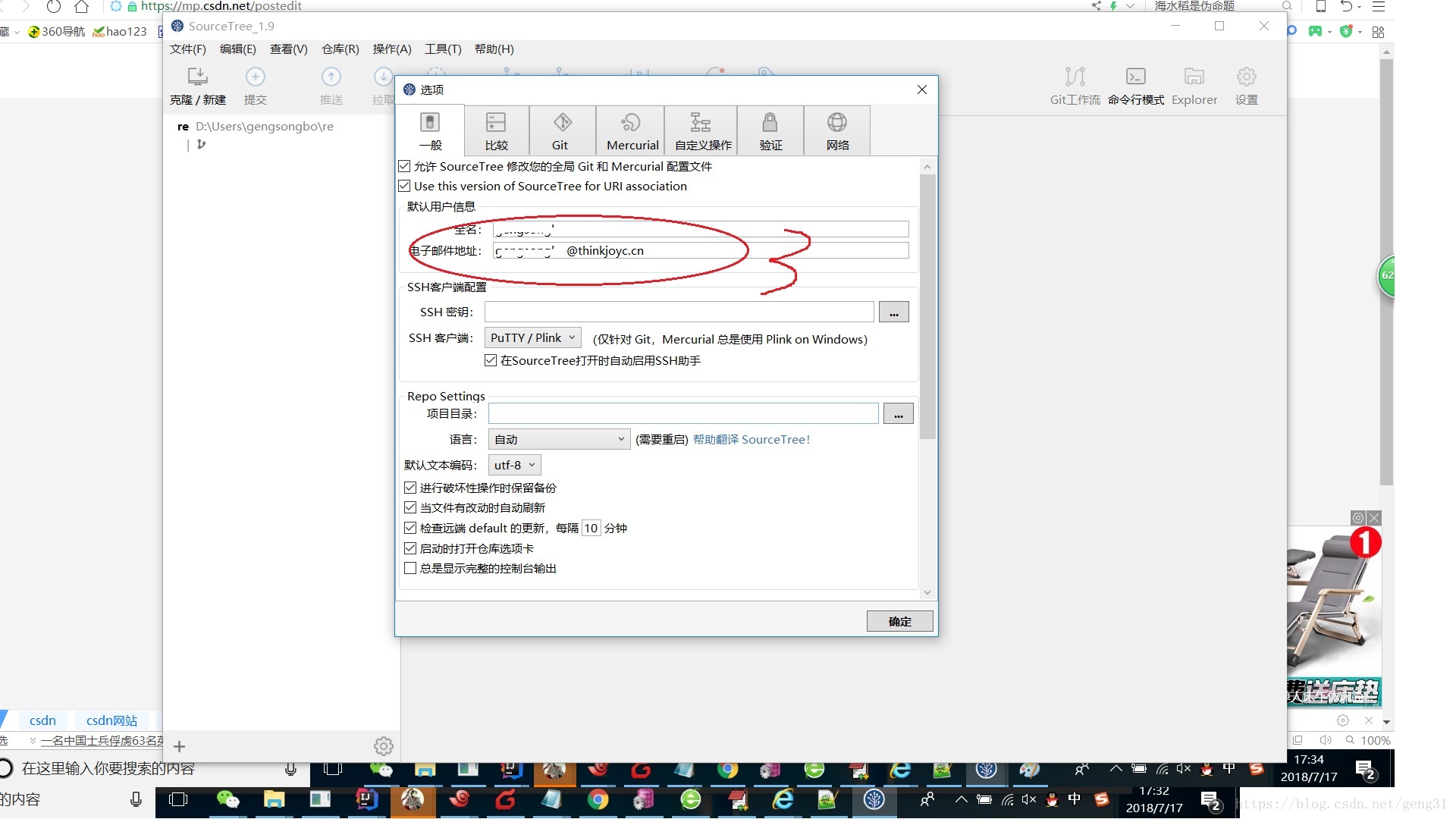Click the 确定 button
The image size is (1456, 819).
pos(899,621)
